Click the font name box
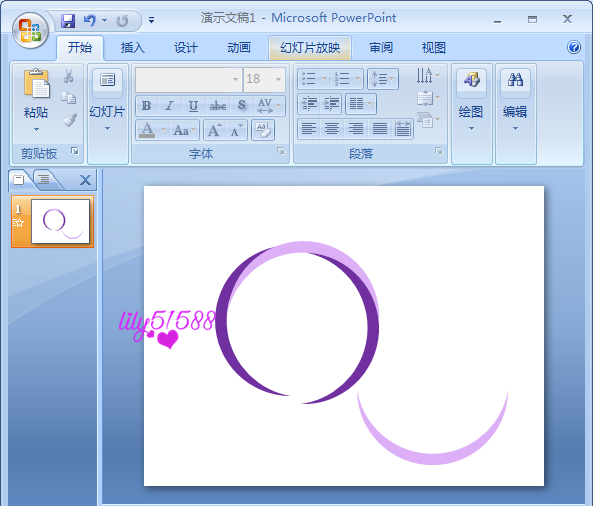Screen dimensions: 593x506 pyautogui.click(x=189, y=79)
